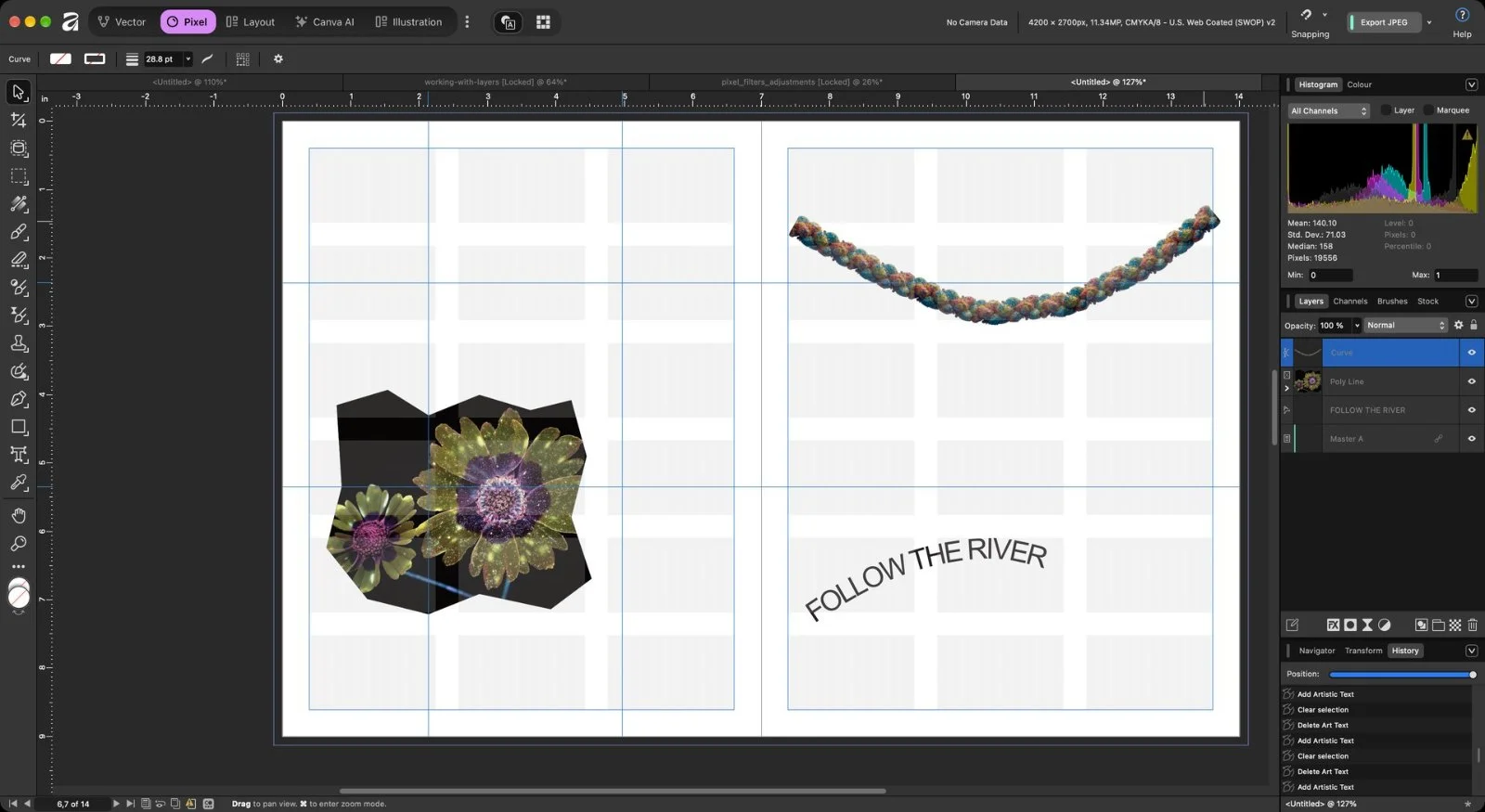
Task: Open context toolbar gear settings
Action: click(278, 58)
